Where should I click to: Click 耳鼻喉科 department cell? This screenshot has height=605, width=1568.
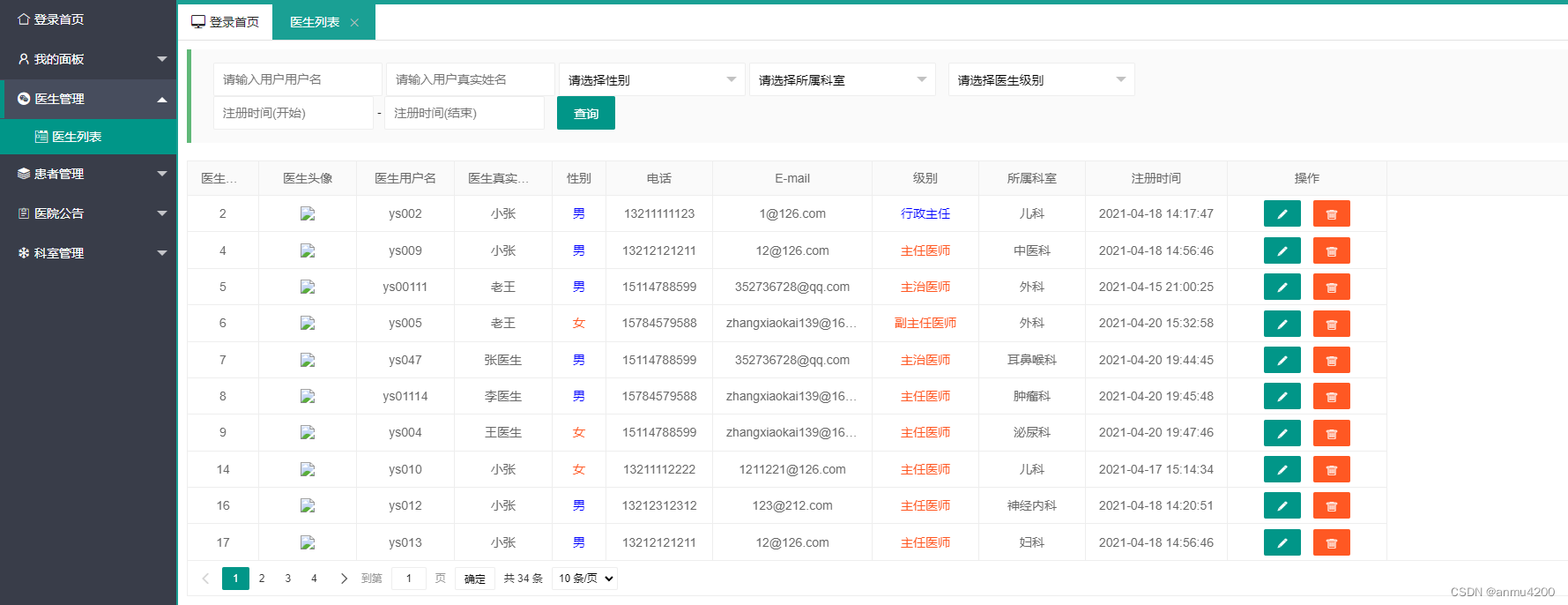pyautogui.click(x=1032, y=360)
